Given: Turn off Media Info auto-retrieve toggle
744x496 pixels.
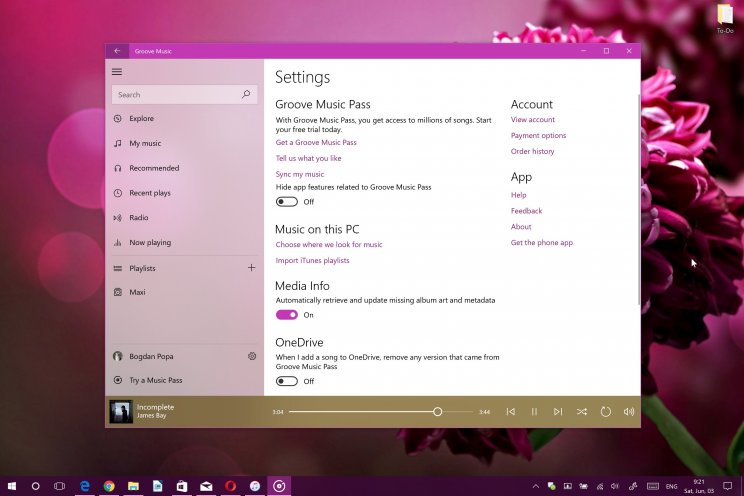Looking at the screenshot, I should (287, 315).
